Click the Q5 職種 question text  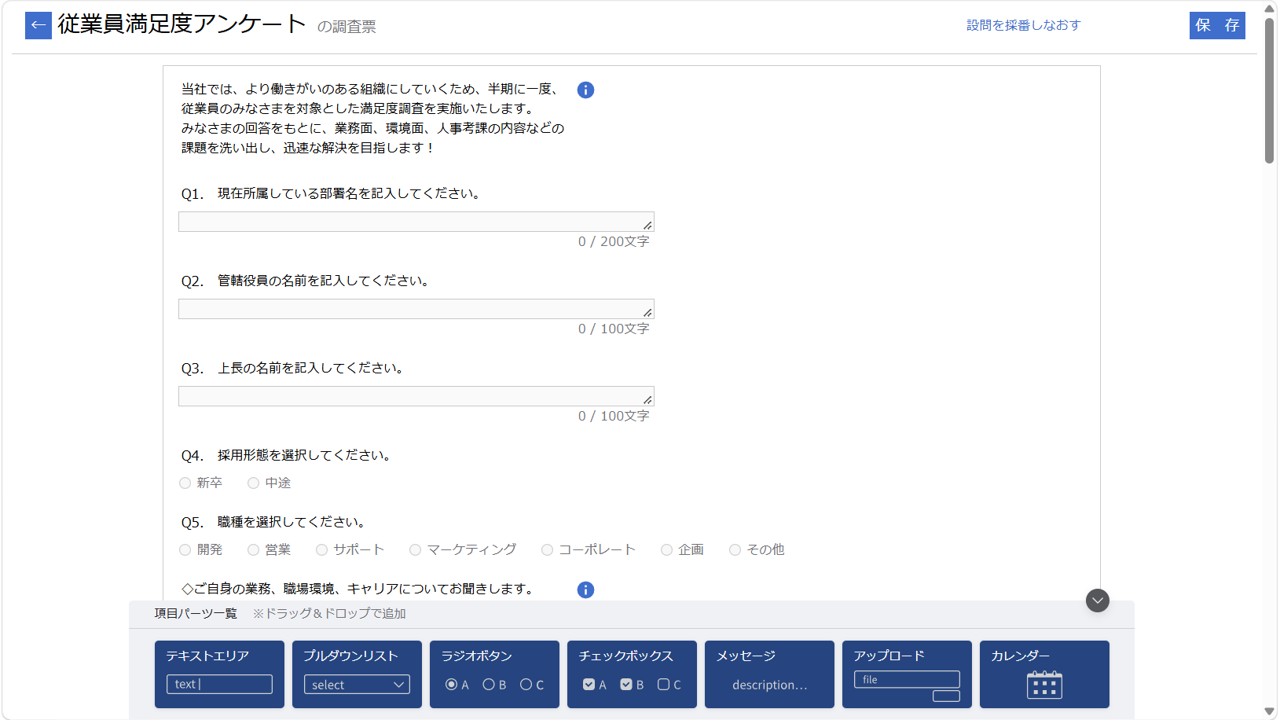[291, 523]
